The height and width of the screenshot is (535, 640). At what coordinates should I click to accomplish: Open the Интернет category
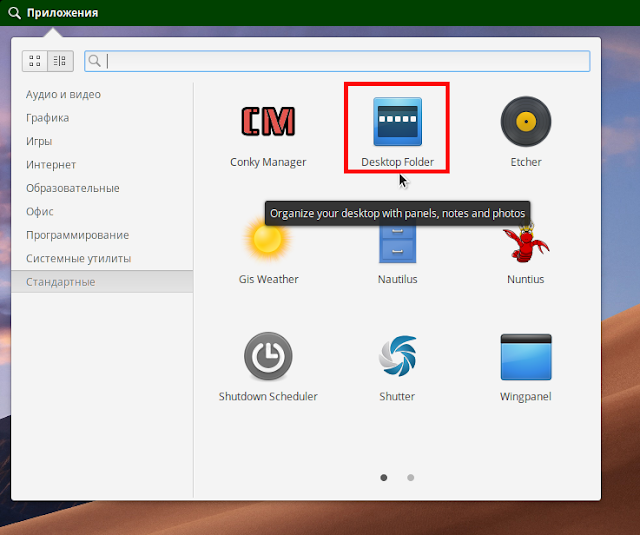tap(102, 165)
